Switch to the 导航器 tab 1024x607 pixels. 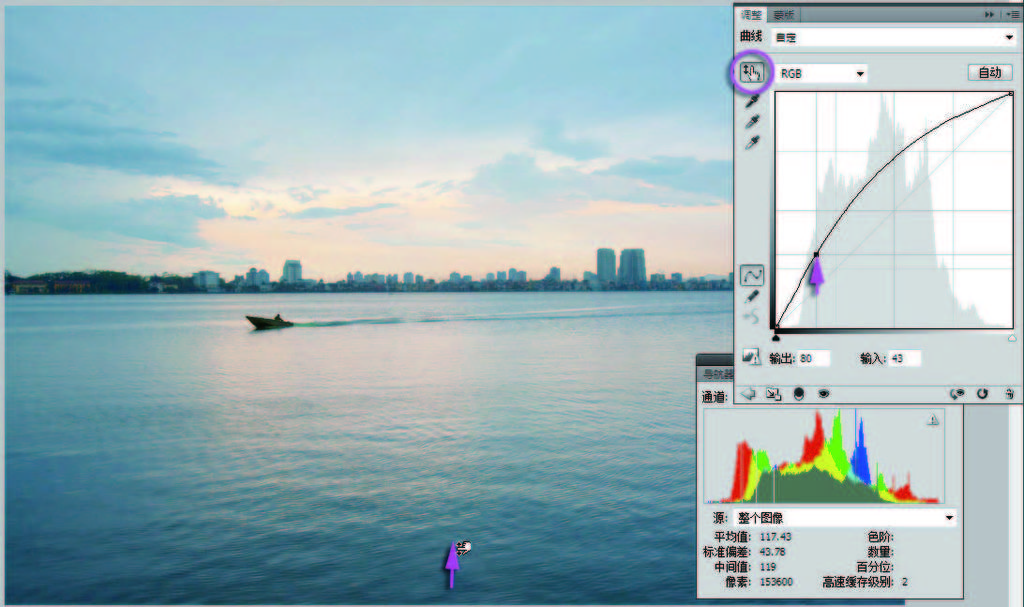[x=716, y=374]
